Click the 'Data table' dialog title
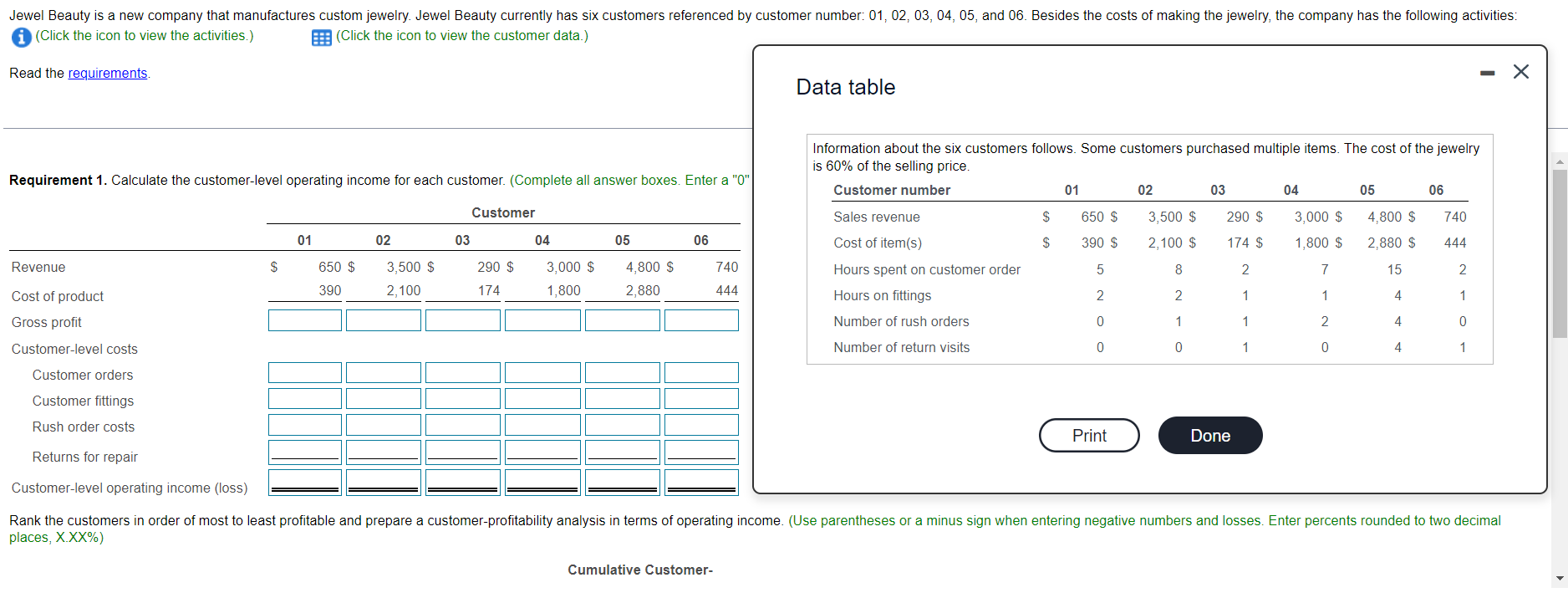 tap(845, 87)
